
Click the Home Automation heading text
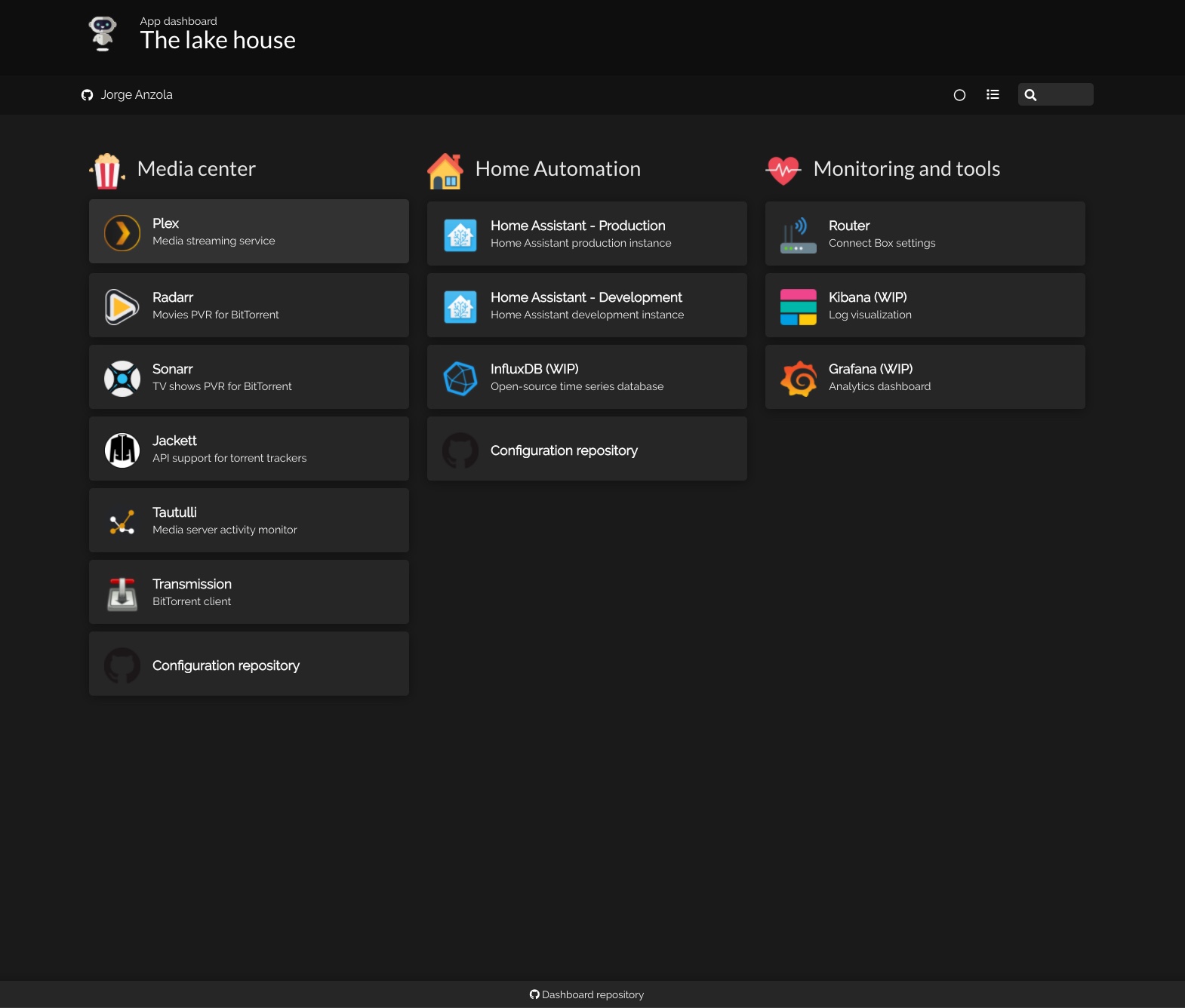558,169
